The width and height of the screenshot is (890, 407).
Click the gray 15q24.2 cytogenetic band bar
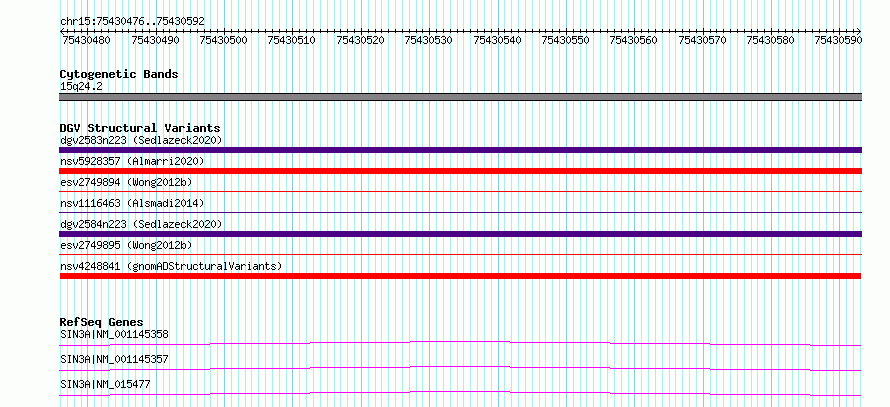click(460, 97)
